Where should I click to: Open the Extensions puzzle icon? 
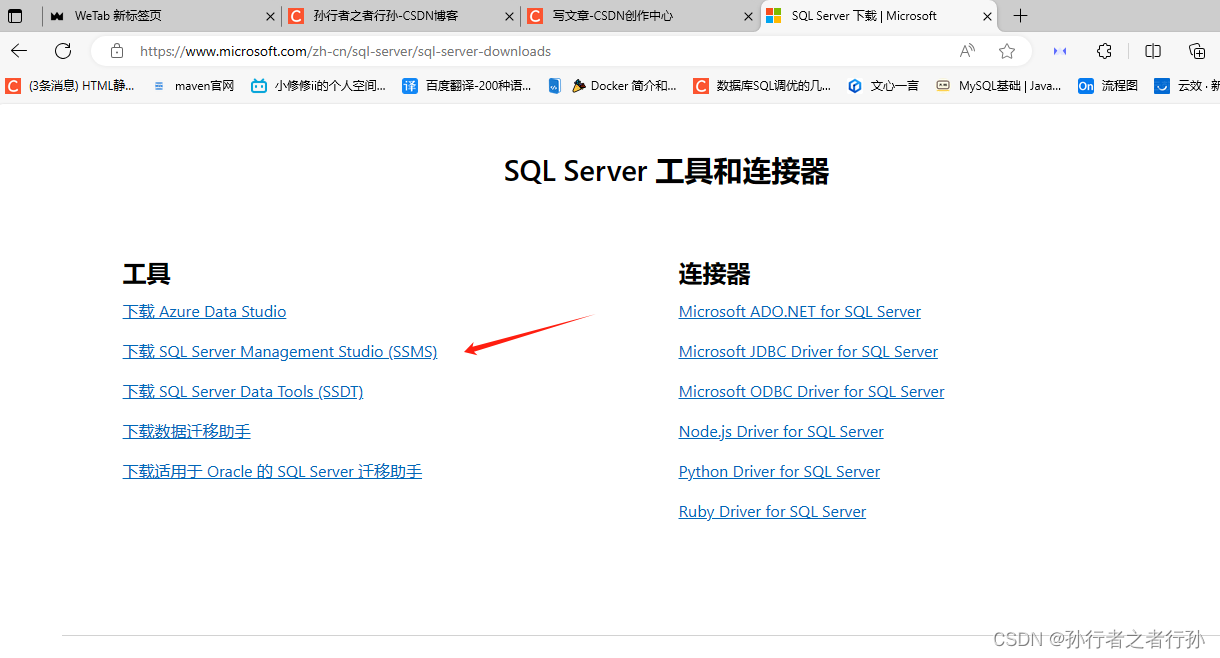(1103, 50)
